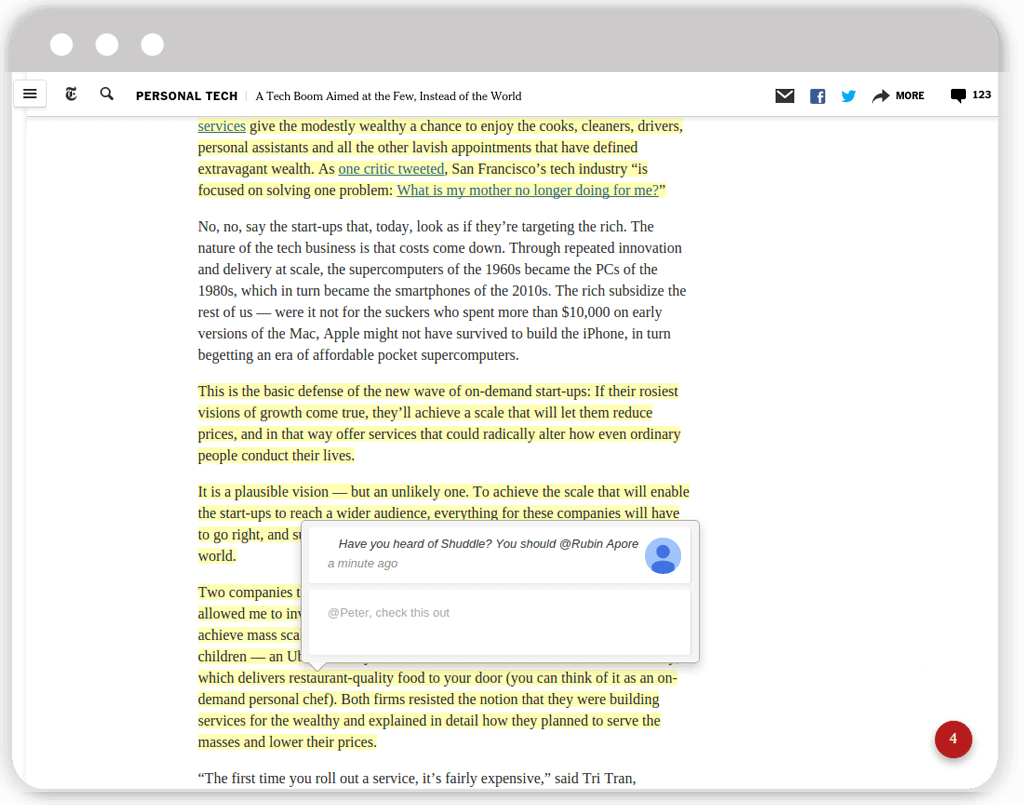Click the 'a minute ago' timestamp
The image size is (1024, 805).
(362, 563)
